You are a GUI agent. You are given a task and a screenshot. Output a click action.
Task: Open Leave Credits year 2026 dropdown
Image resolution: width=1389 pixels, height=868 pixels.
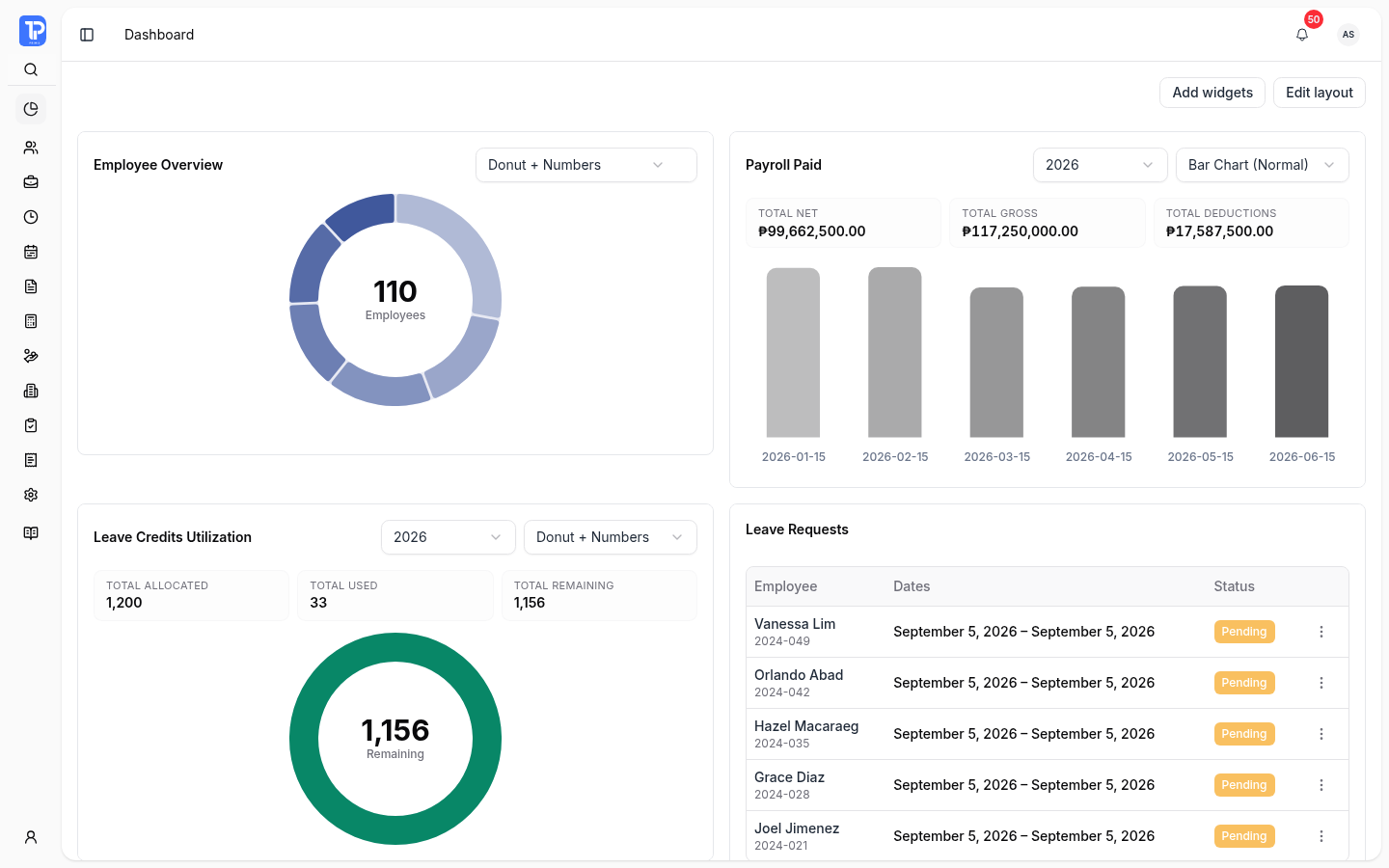coord(449,537)
